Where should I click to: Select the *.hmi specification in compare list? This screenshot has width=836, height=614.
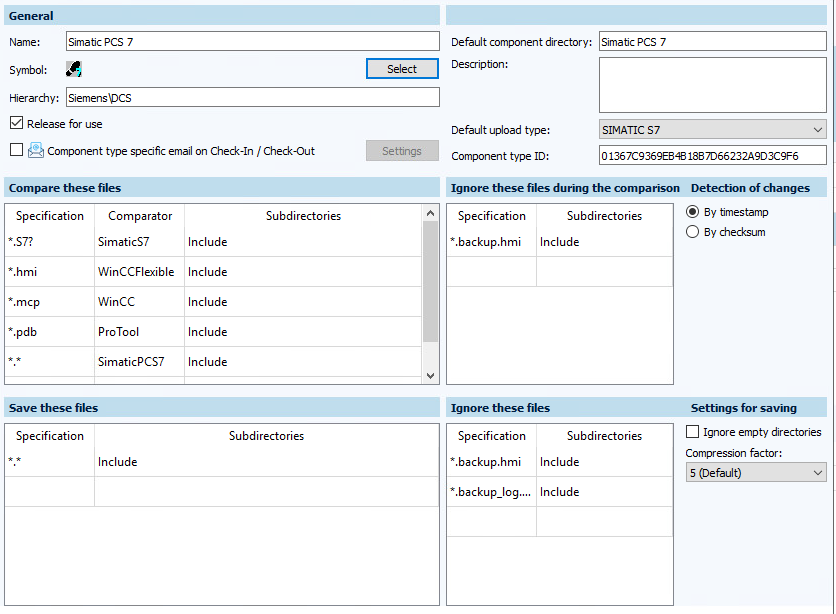(x=50, y=272)
